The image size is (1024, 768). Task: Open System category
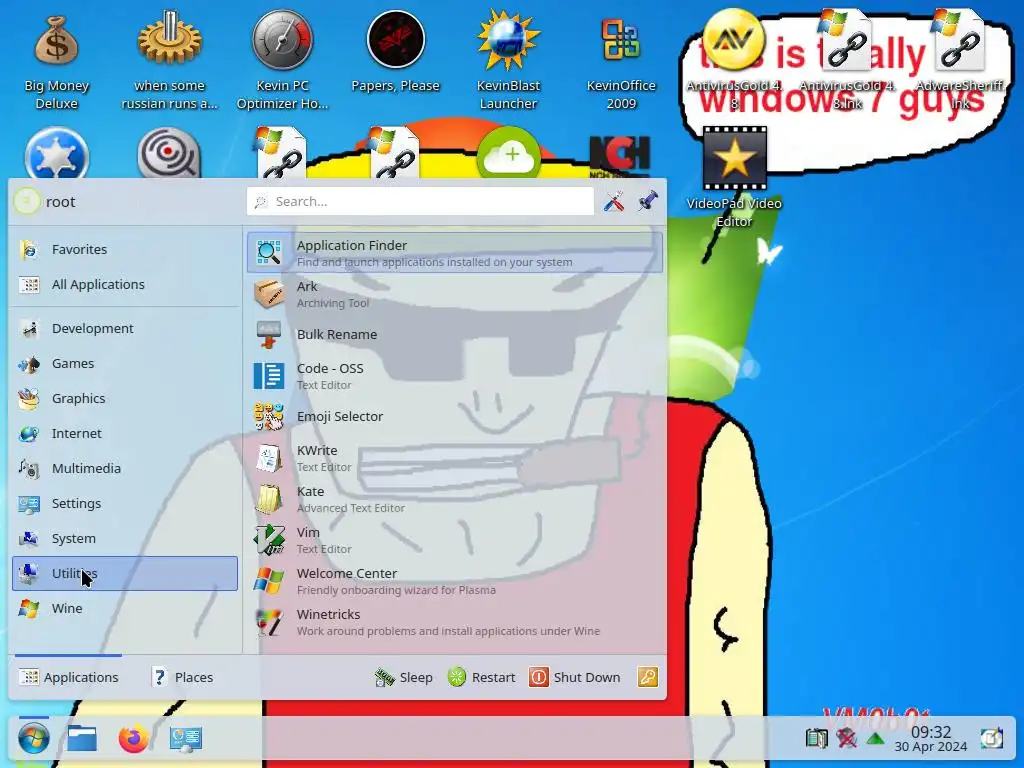[125, 539]
